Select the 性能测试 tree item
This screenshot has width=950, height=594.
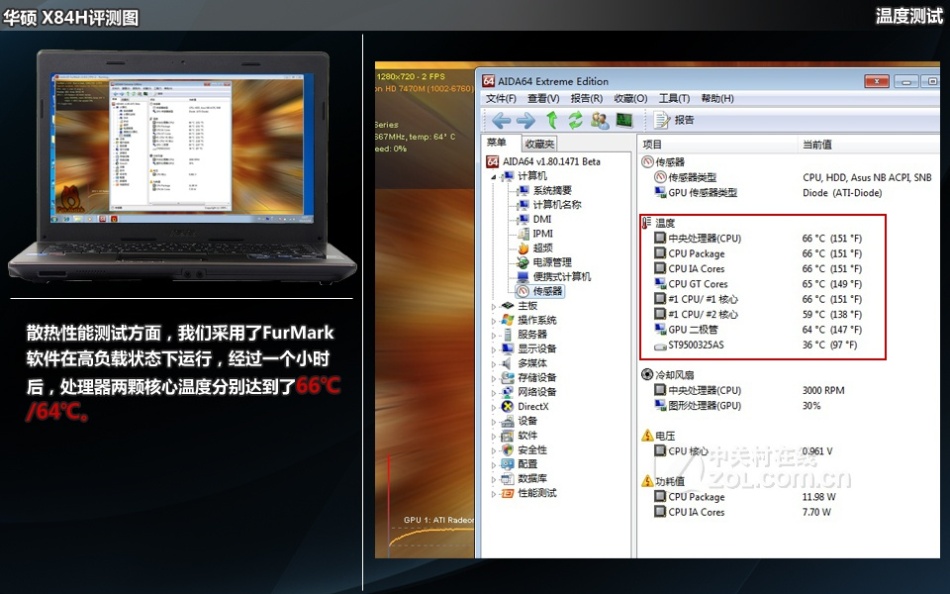530,493
